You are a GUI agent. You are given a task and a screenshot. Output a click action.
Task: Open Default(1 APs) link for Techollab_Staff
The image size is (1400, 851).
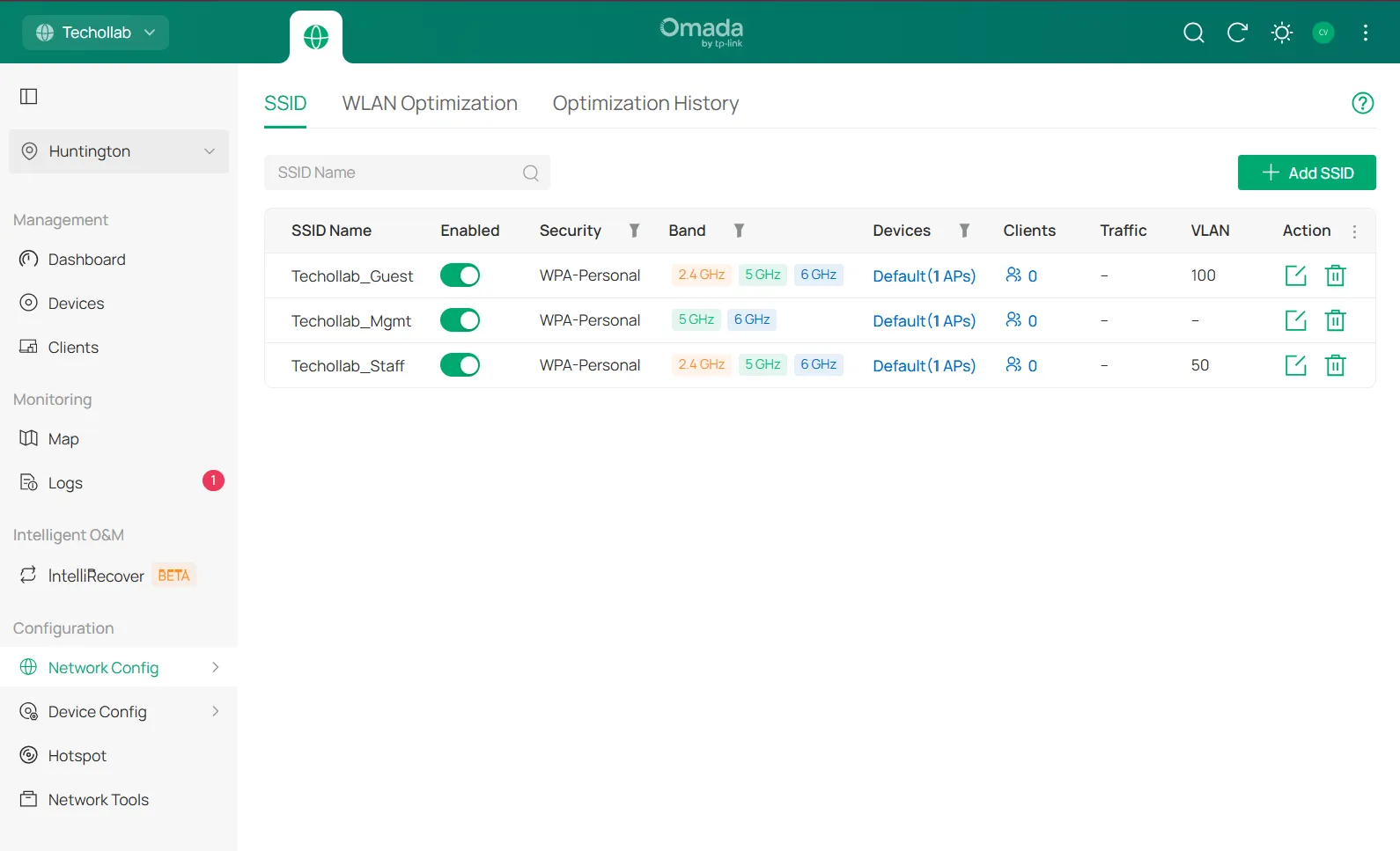pyautogui.click(x=924, y=365)
